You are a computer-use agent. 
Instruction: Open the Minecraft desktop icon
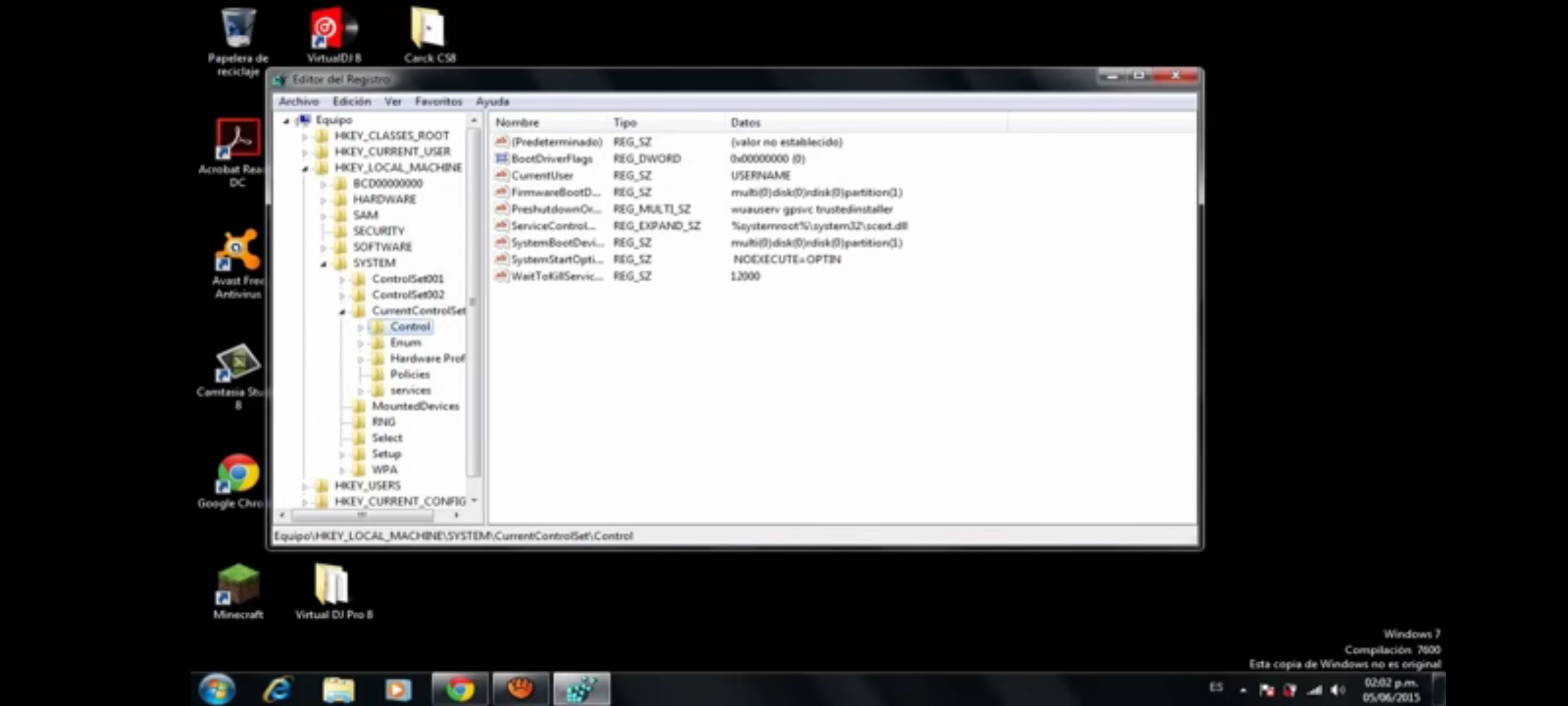(x=238, y=585)
